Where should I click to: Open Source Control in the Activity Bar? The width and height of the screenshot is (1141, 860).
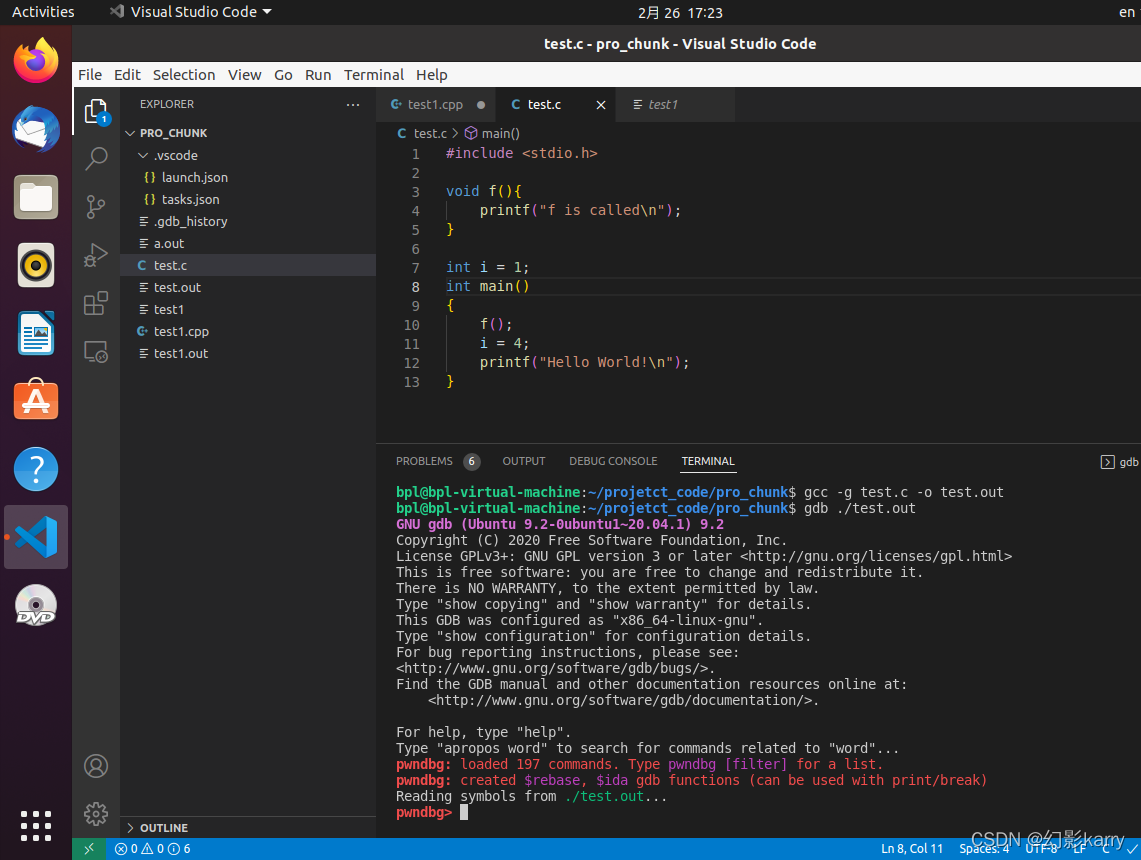click(x=95, y=207)
